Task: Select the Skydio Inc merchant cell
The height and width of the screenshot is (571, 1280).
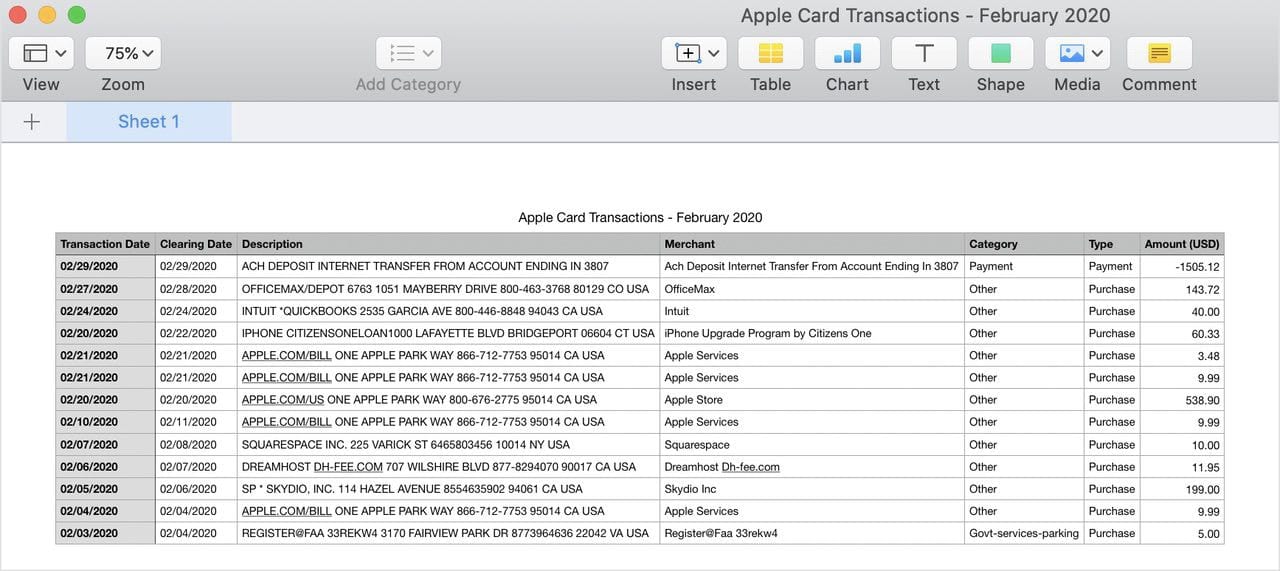Action: 812,489
